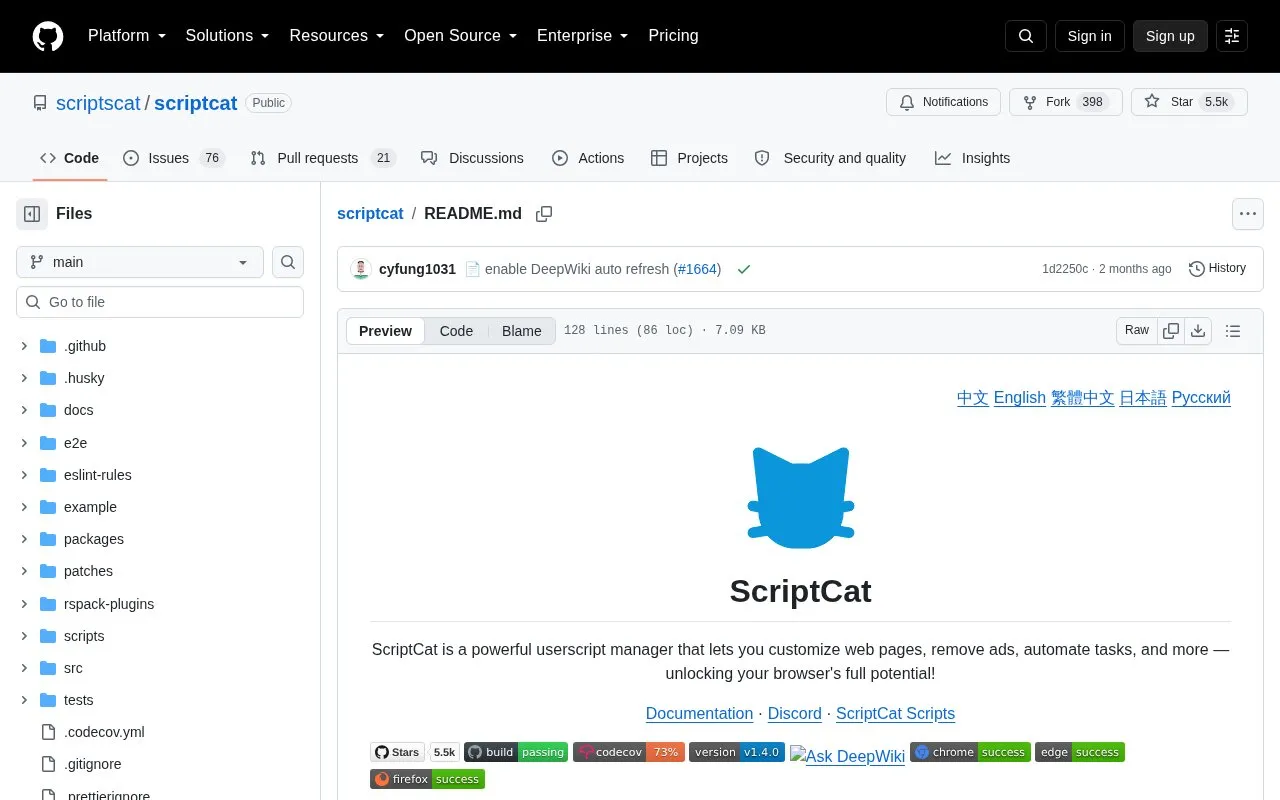Viewport: 1280px width, 800px height.
Task: Switch to Blame view of README
Action: (x=522, y=331)
